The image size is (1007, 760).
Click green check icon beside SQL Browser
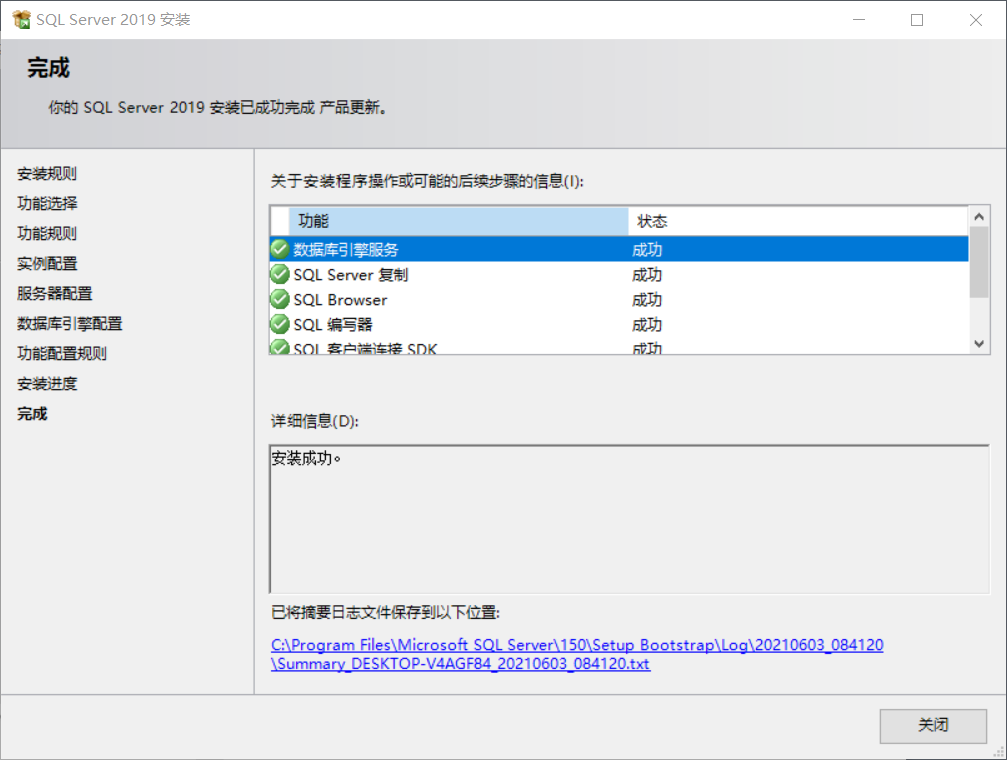(x=280, y=299)
